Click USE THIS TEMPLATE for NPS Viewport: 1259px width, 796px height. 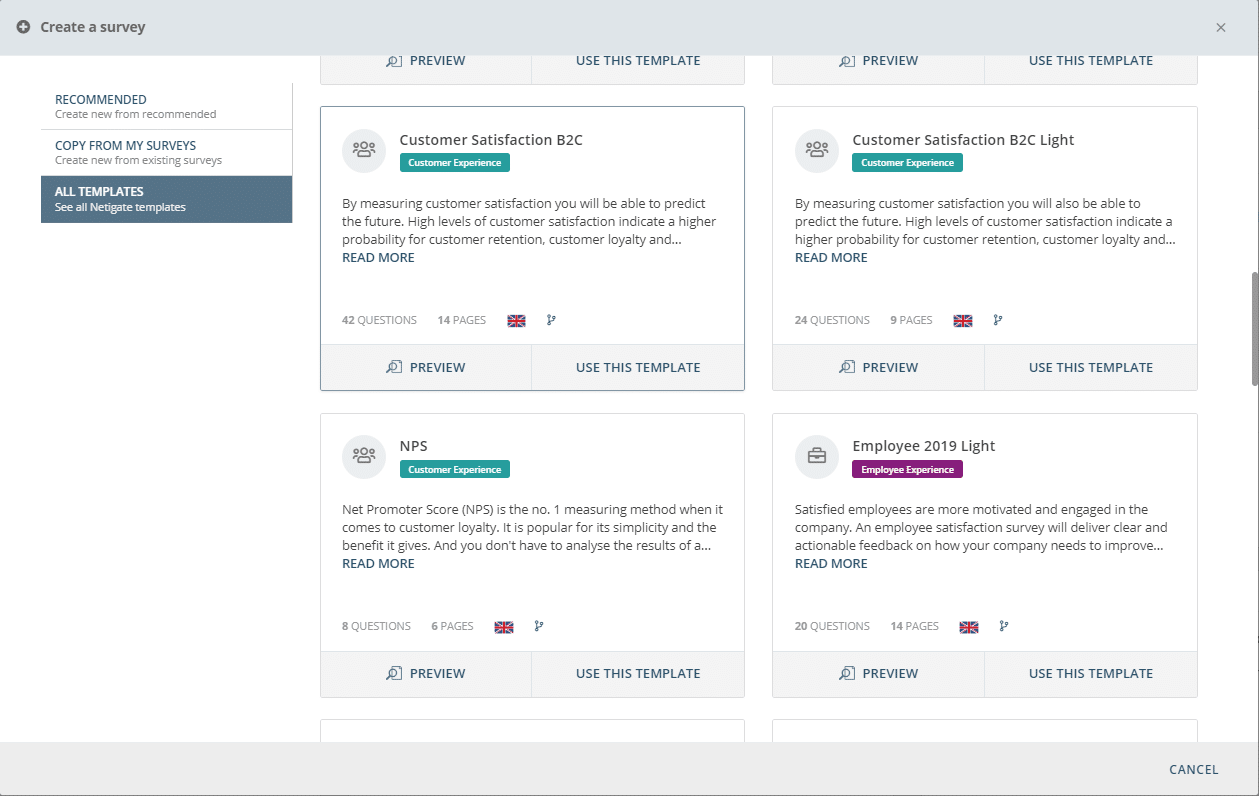coord(637,673)
